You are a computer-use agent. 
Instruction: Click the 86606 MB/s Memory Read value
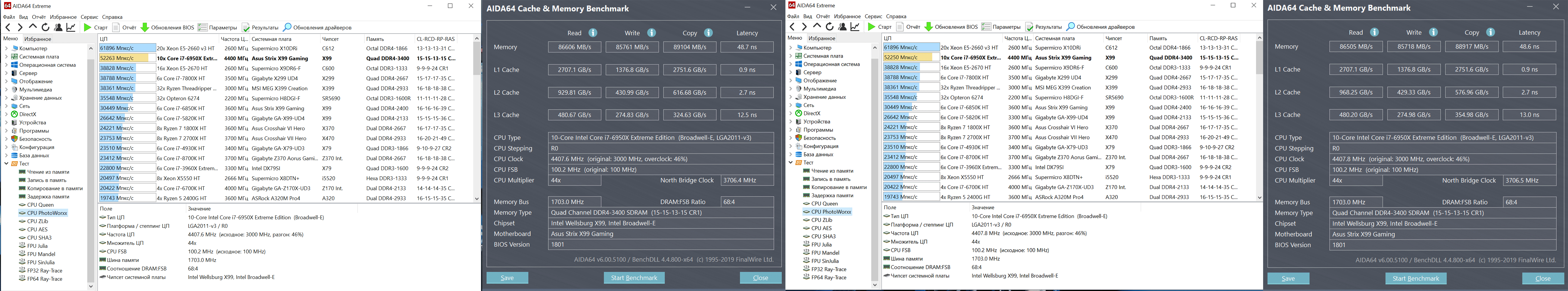coord(574,47)
